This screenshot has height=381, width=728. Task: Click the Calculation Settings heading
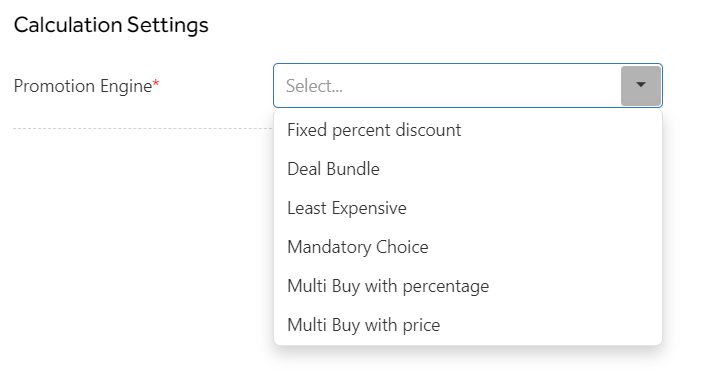(111, 25)
